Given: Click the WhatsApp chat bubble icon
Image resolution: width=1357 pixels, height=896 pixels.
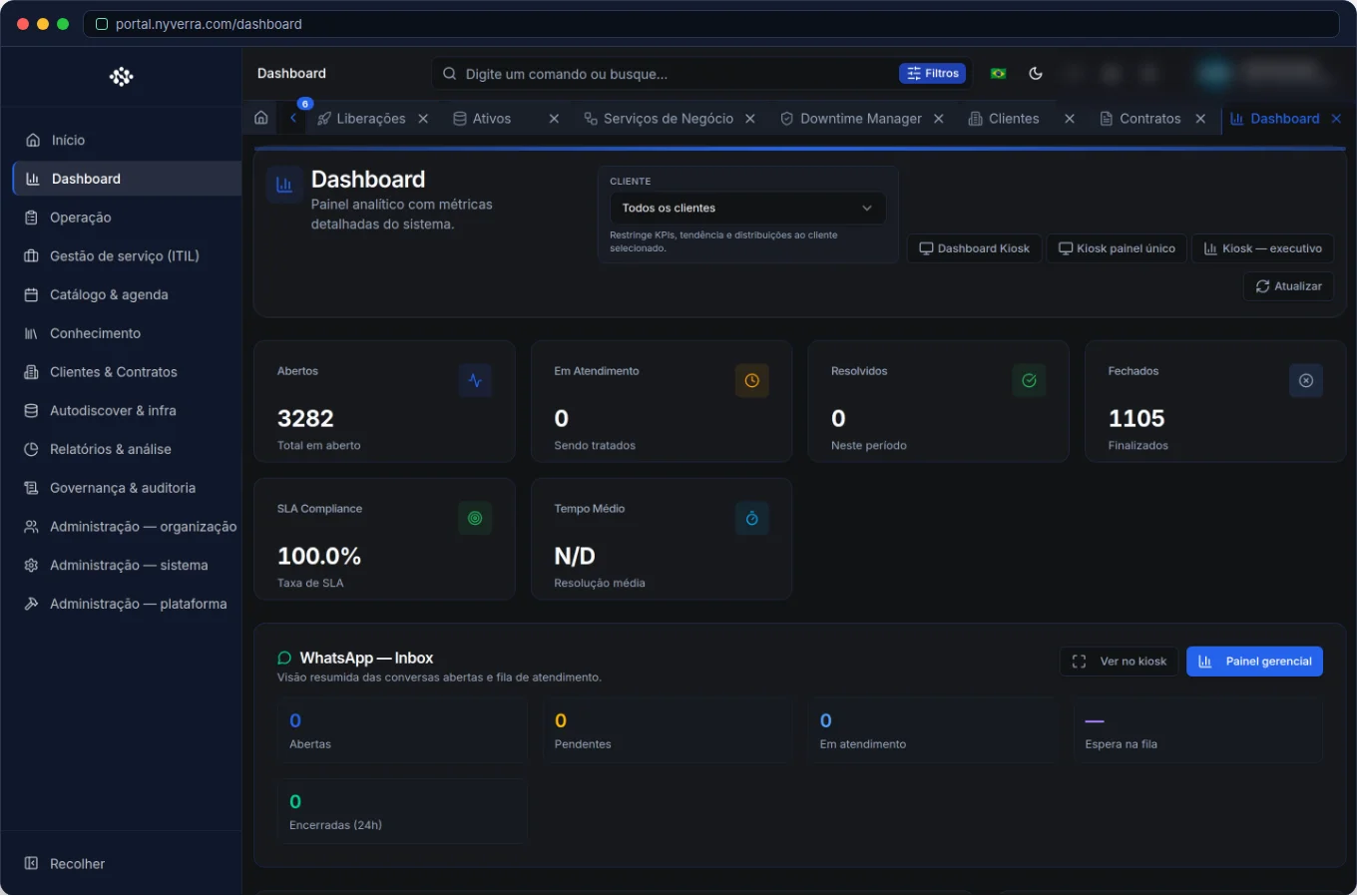Looking at the screenshot, I should pyautogui.click(x=284, y=659).
